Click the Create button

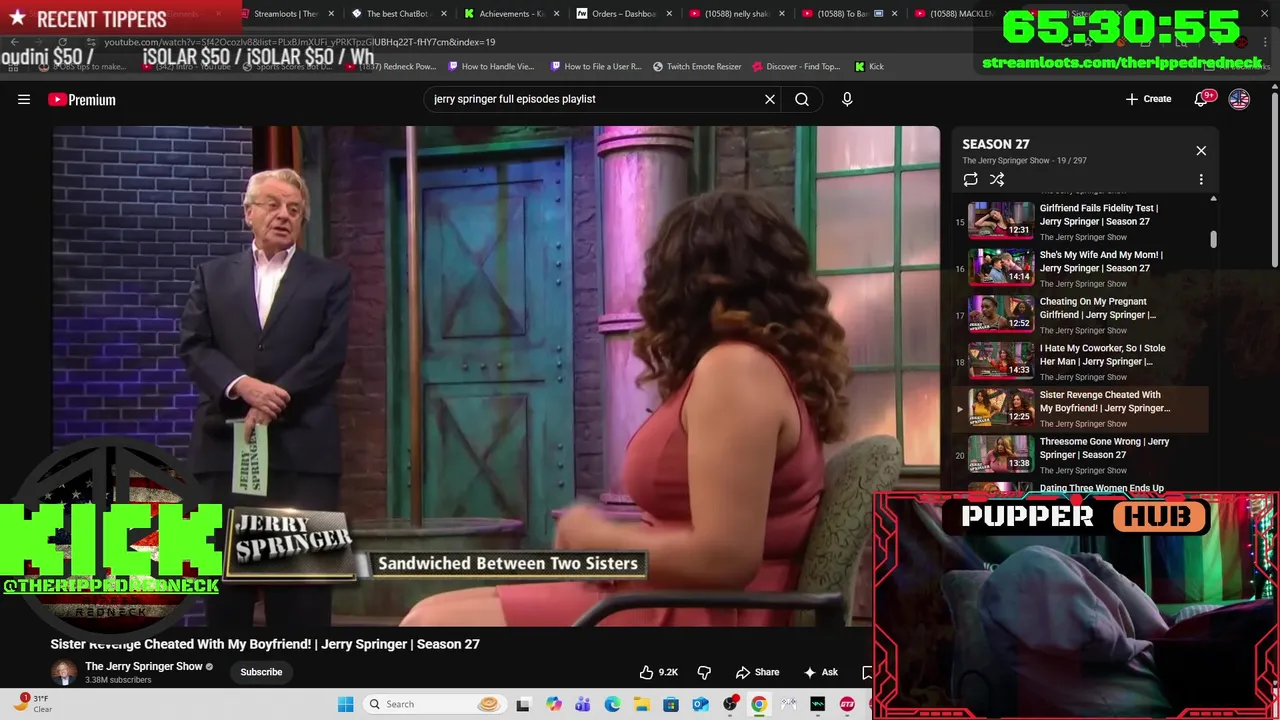click(x=1148, y=99)
